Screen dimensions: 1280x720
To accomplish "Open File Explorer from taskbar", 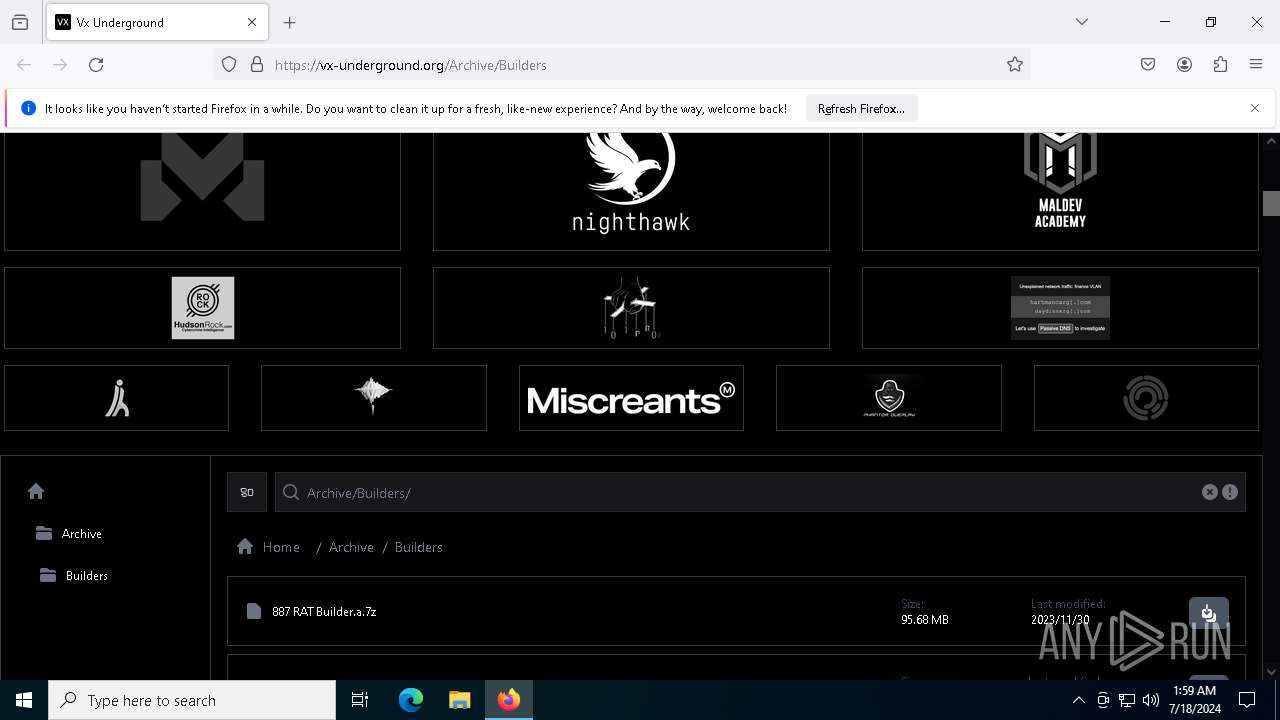I will pyautogui.click(x=460, y=700).
